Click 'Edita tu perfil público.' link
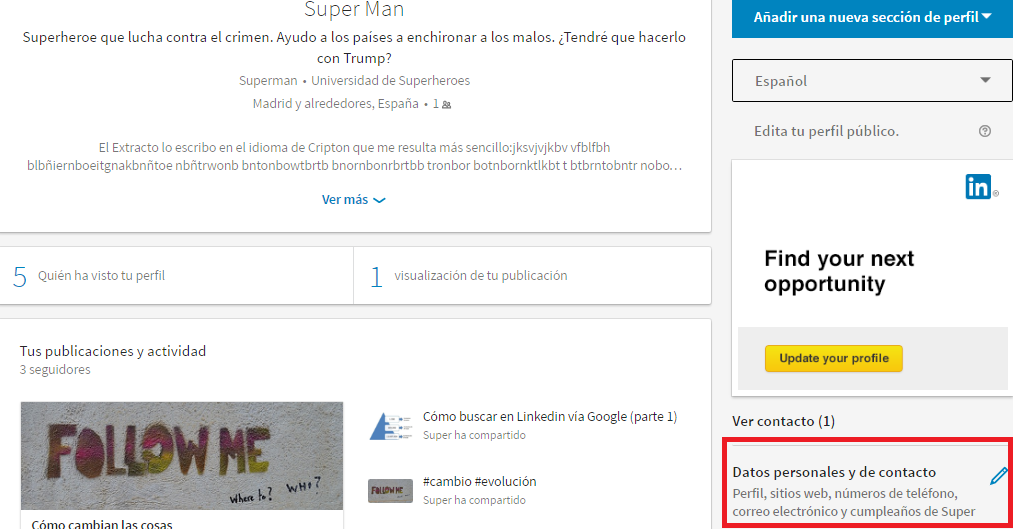Image resolution: width=1013 pixels, height=529 pixels. pos(826,131)
